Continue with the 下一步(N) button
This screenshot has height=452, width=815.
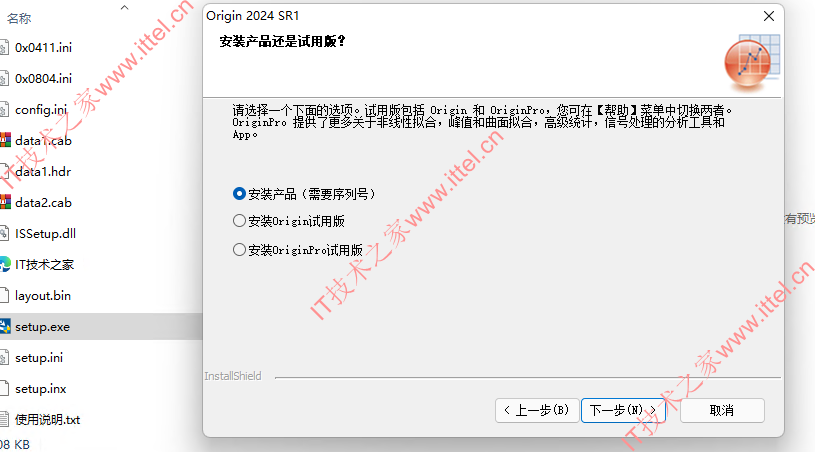[623, 410]
